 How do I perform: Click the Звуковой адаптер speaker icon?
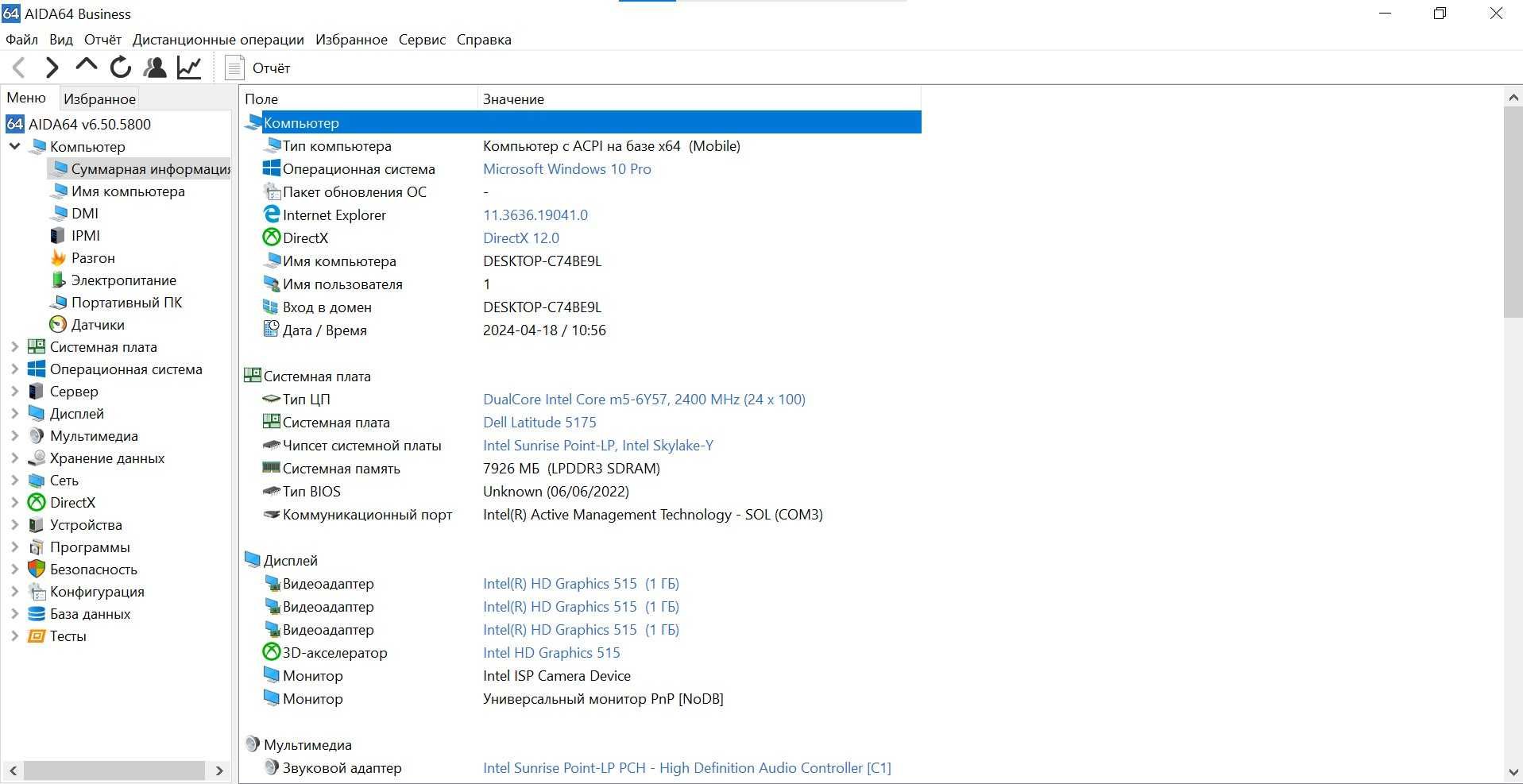(272, 767)
